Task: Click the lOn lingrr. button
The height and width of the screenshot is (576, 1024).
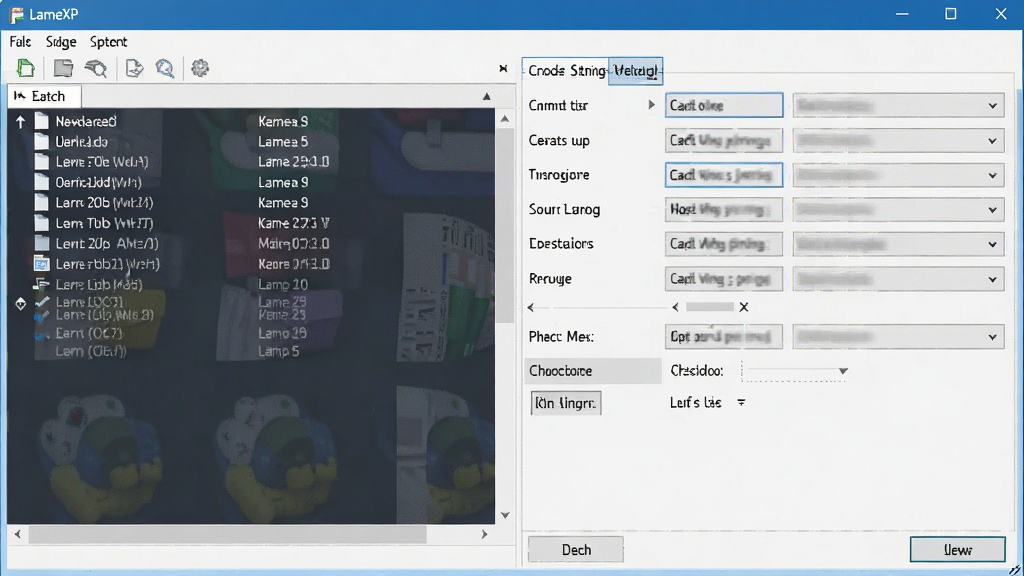Action: click(566, 404)
